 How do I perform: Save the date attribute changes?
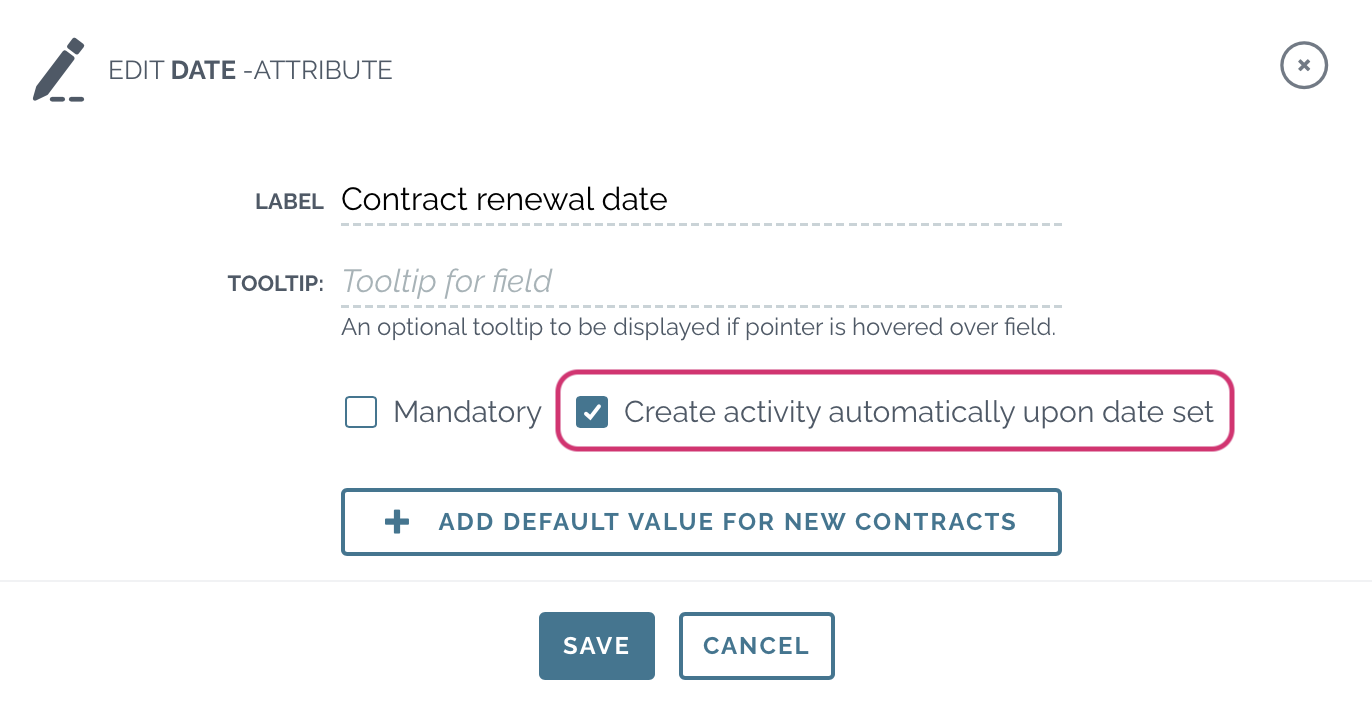(597, 646)
